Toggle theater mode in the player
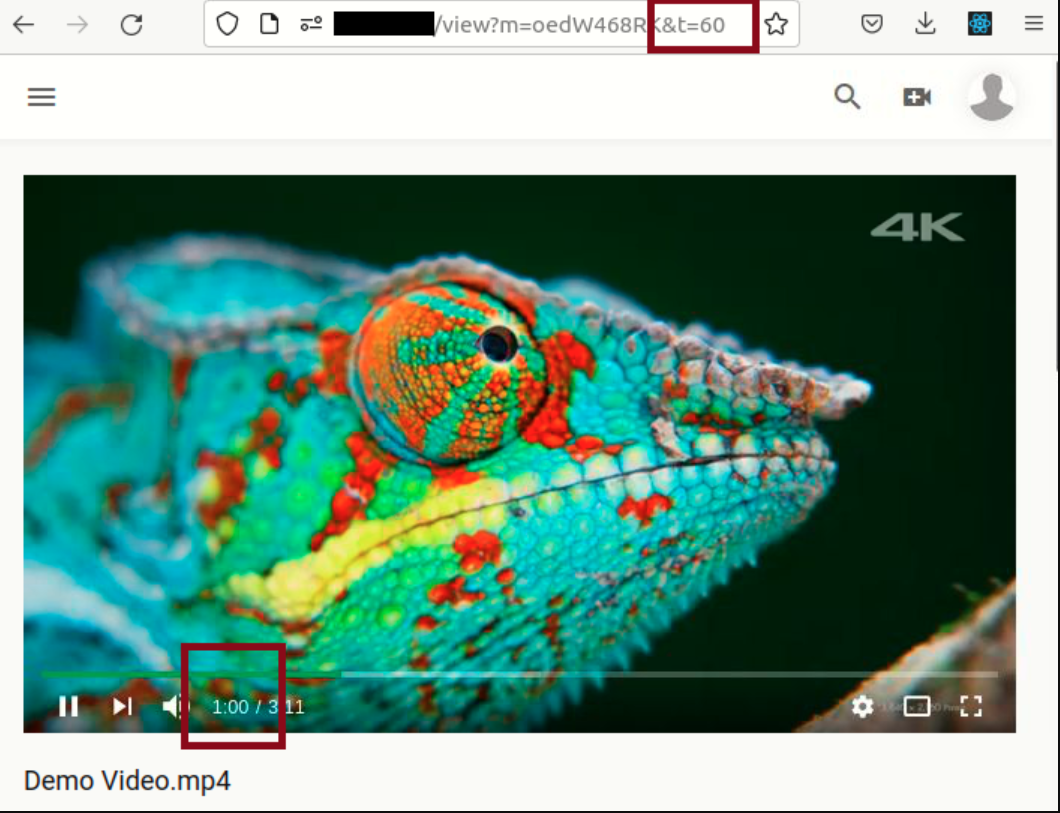Viewport: 1060px width, 813px height. click(x=917, y=707)
